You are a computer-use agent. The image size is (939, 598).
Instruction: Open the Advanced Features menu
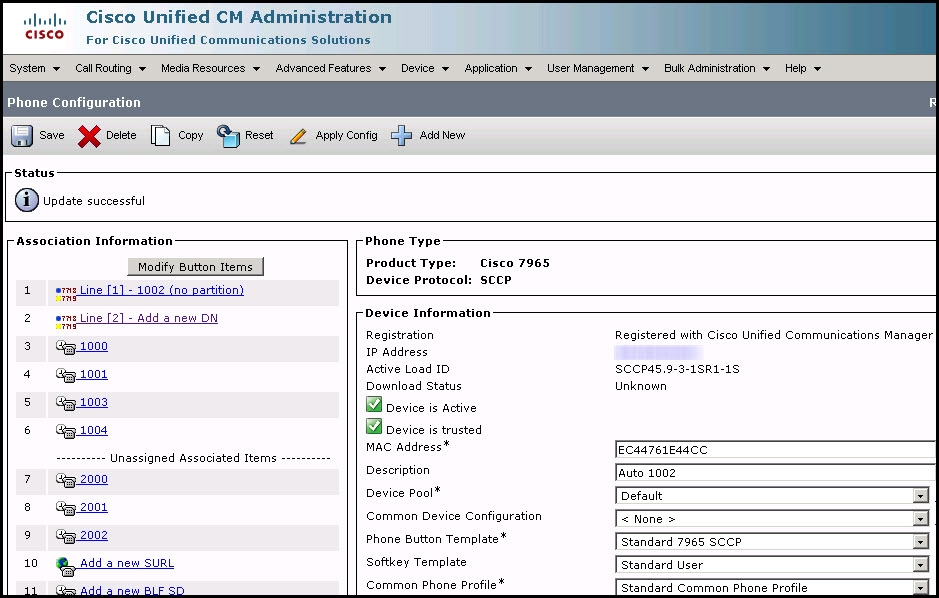[x=331, y=68]
